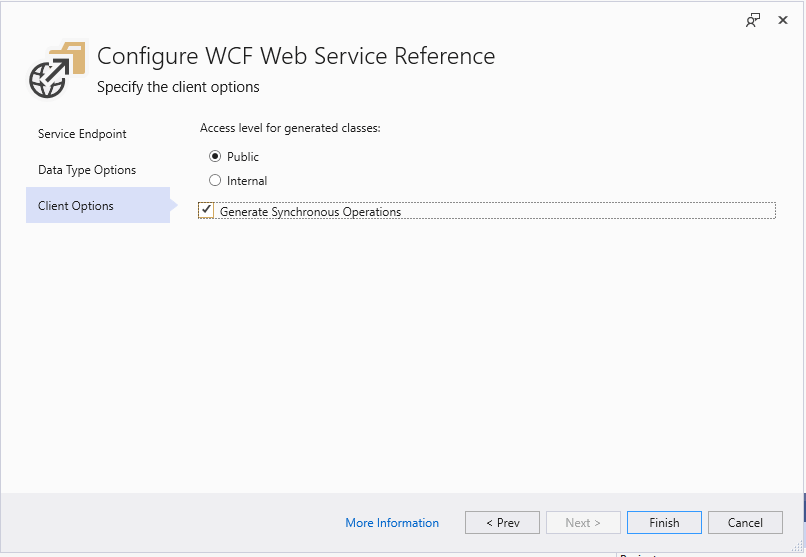Screen dimensions: 806x557
Task: Open the Data Type Options page
Action: [x=87, y=170]
